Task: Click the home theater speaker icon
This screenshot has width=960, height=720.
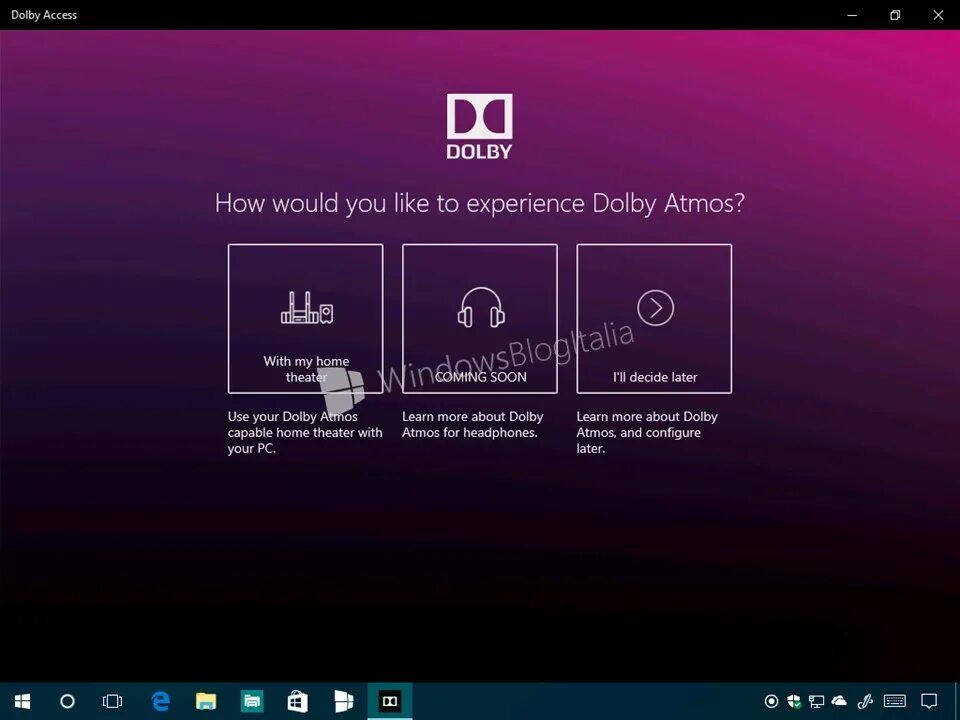Action: tap(307, 307)
